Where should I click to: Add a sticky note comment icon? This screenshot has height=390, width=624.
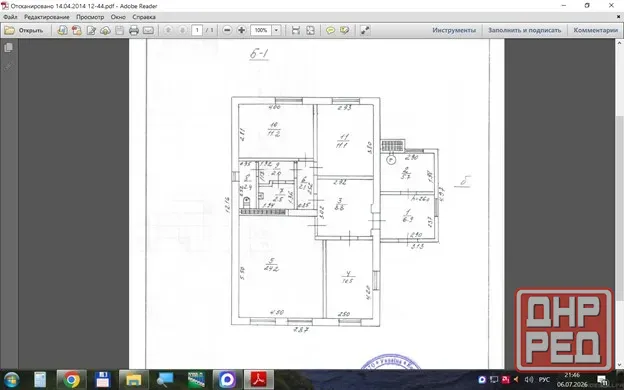[330, 30]
